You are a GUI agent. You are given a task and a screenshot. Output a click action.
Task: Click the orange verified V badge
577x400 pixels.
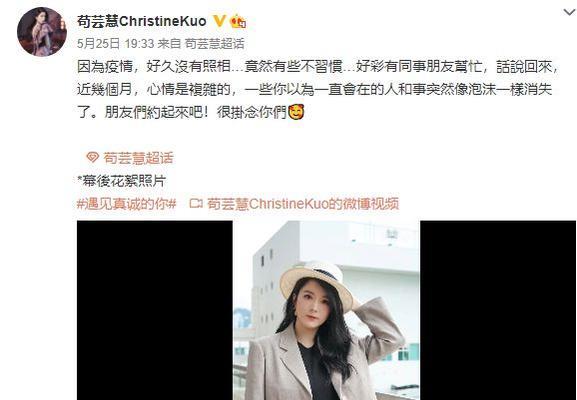click(219, 21)
